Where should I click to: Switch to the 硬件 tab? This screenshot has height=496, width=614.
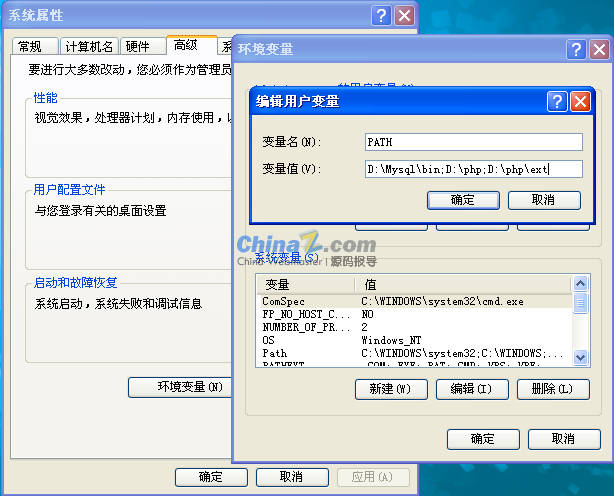(143, 46)
